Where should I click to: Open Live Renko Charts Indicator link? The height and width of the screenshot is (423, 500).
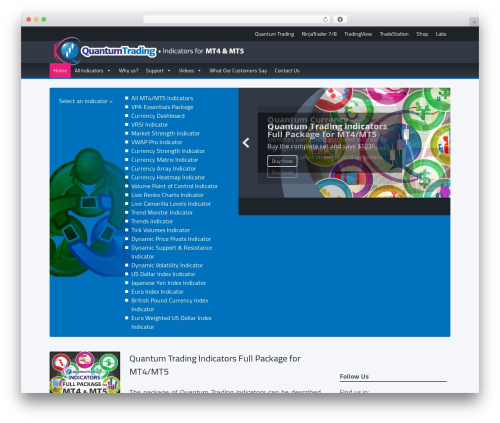(167, 195)
